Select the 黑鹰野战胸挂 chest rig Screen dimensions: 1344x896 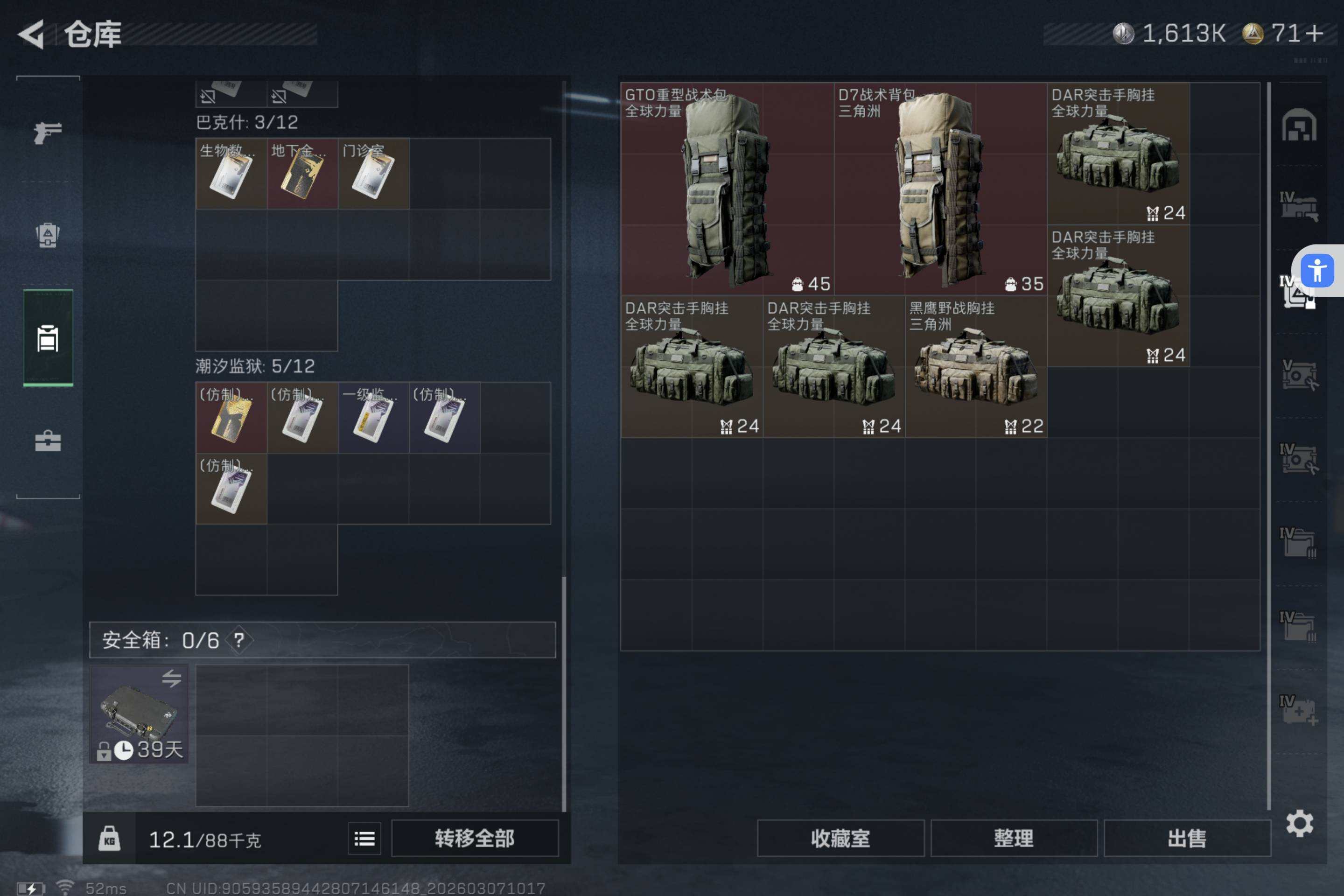(x=976, y=366)
